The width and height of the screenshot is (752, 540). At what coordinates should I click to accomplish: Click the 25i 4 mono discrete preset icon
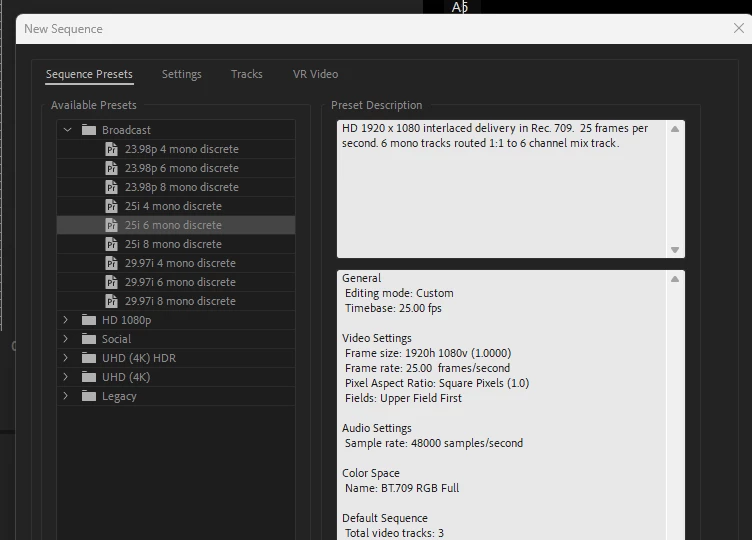point(111,206)
